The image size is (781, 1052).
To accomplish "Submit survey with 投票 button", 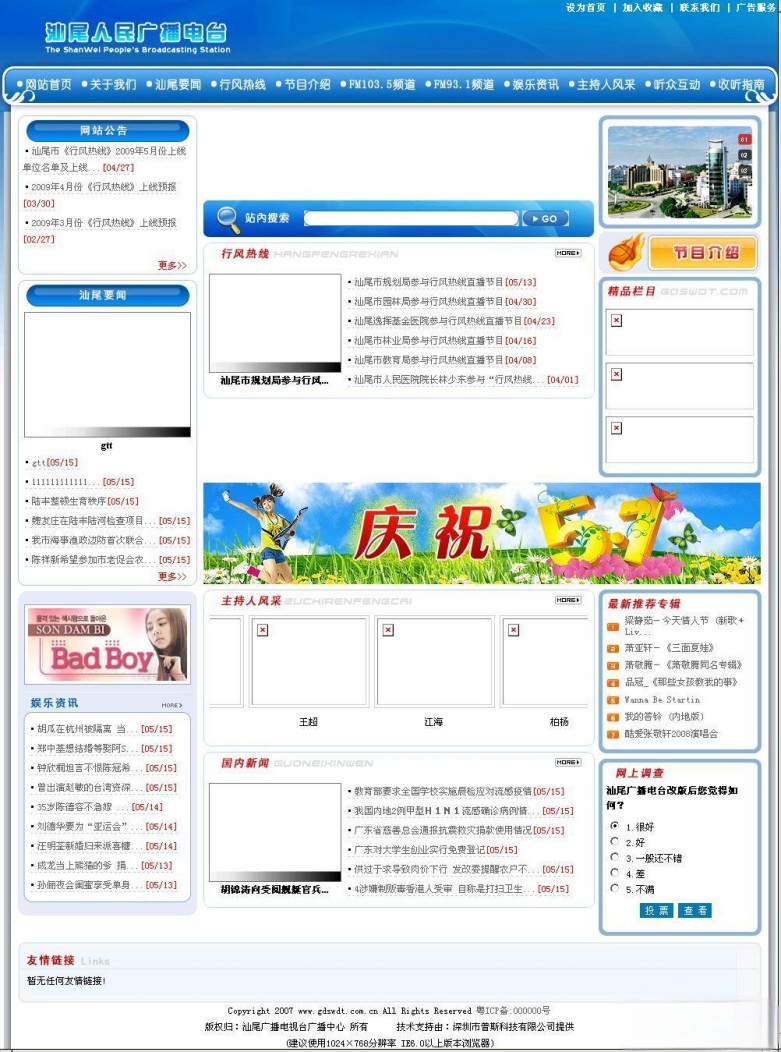I will [656, 910].
